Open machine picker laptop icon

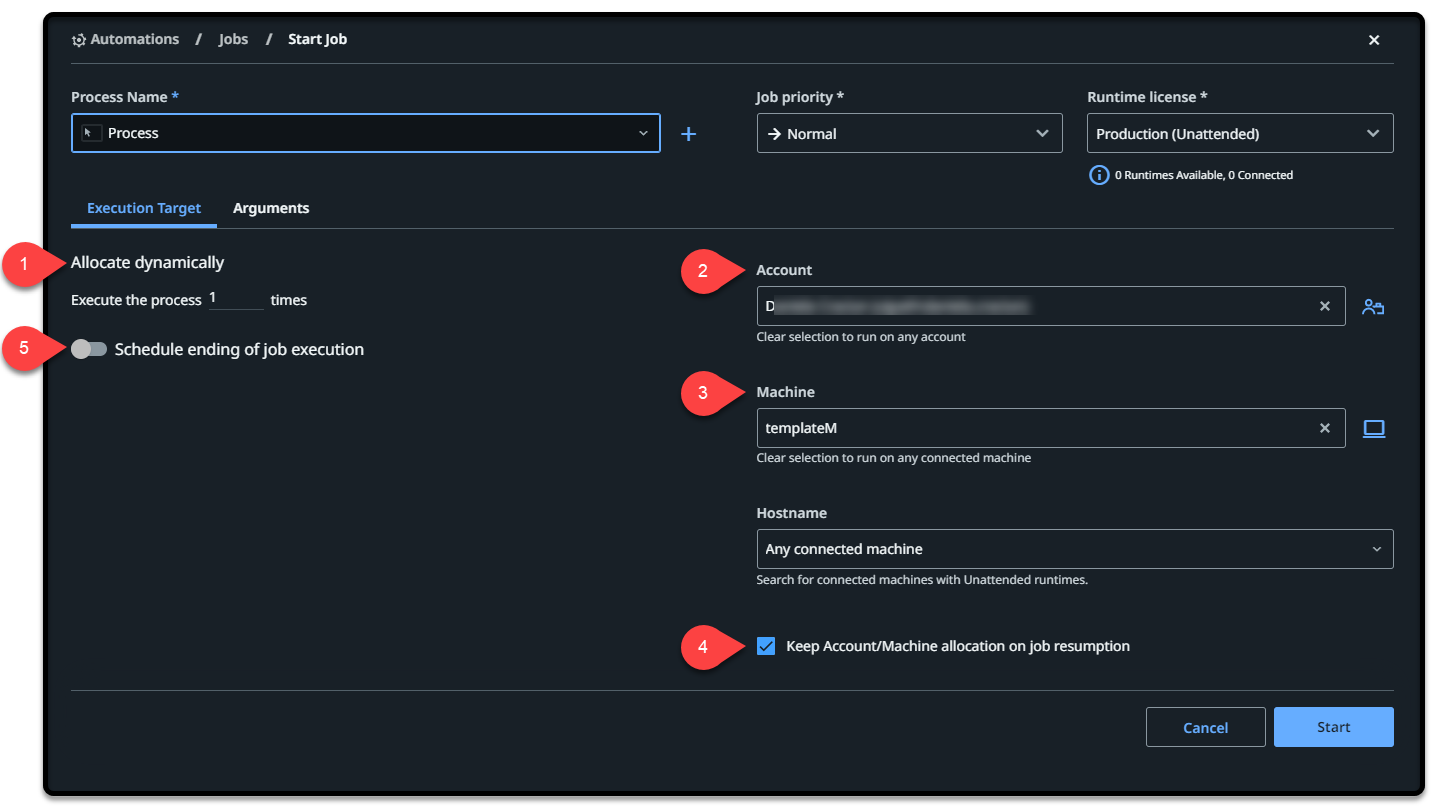(x=1374, y=429)
